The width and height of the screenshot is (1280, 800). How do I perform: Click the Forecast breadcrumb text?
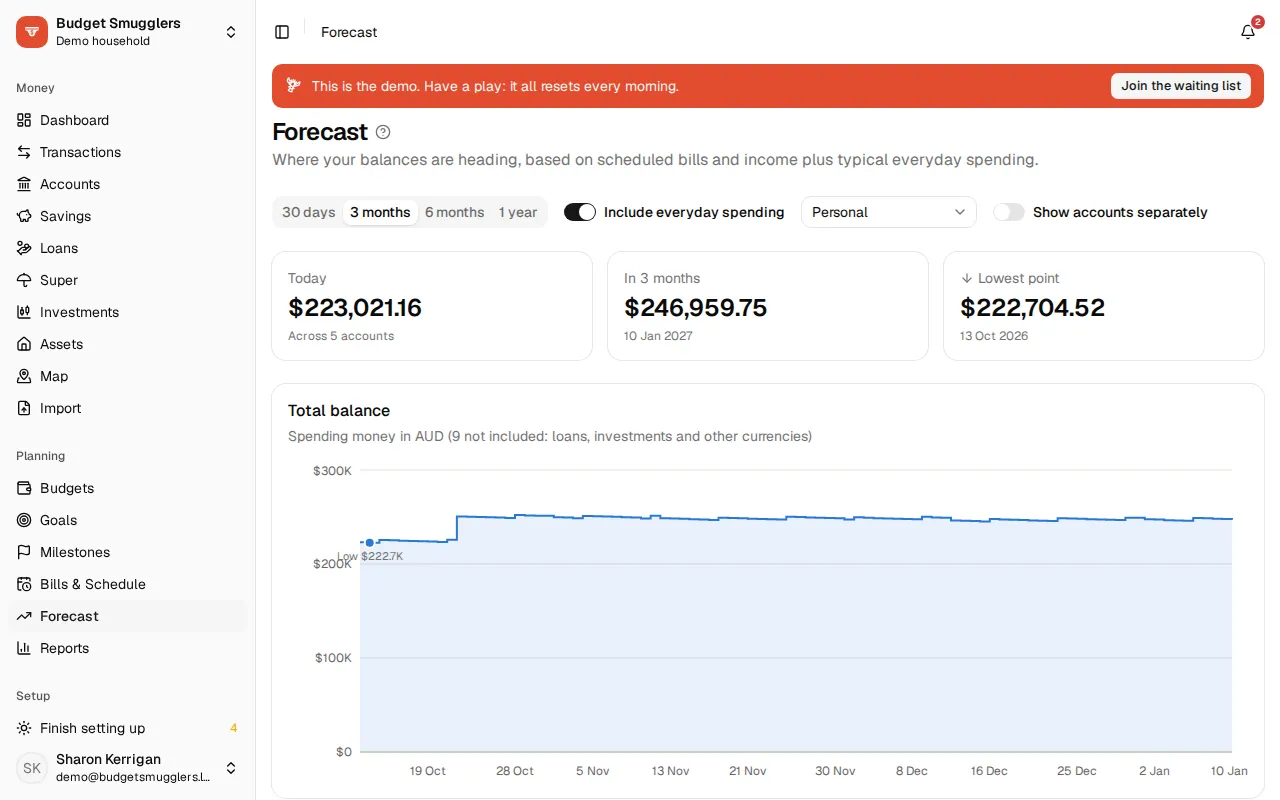click(349, 32)
